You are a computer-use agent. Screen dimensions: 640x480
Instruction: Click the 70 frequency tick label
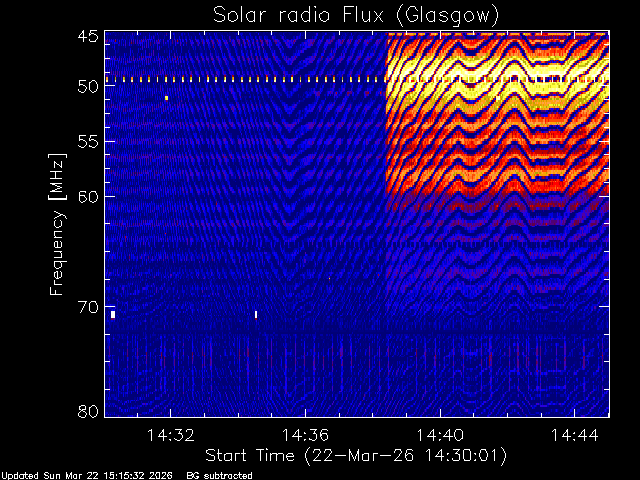pos(88,307)
